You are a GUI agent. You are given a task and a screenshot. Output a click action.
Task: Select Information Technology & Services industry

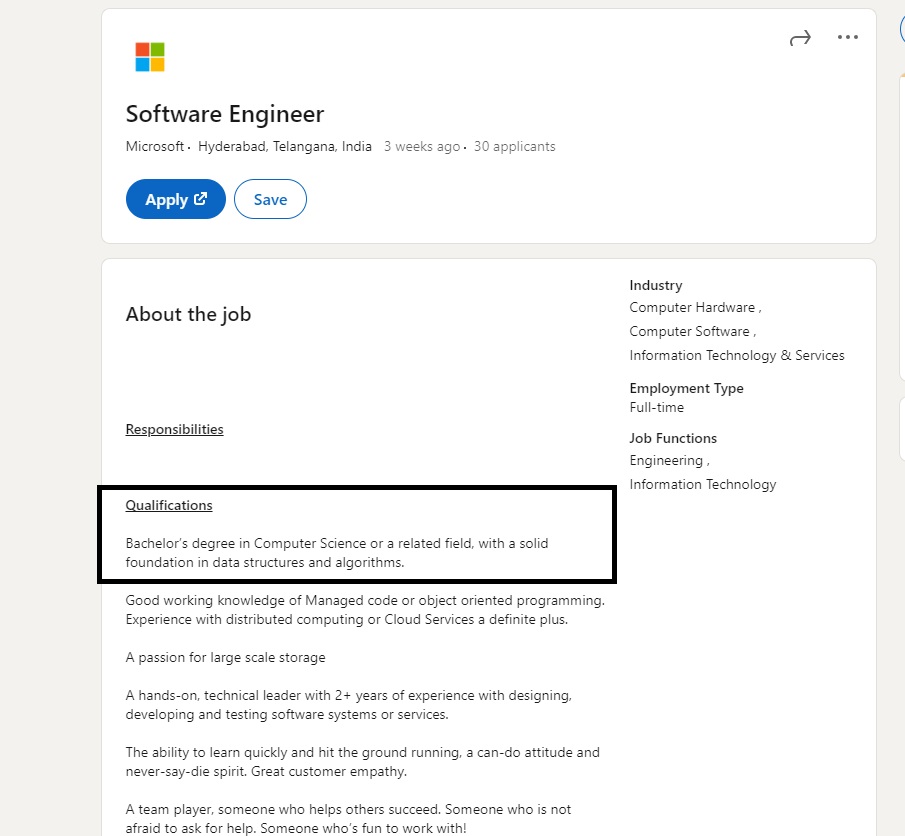[x=736, y=355]
